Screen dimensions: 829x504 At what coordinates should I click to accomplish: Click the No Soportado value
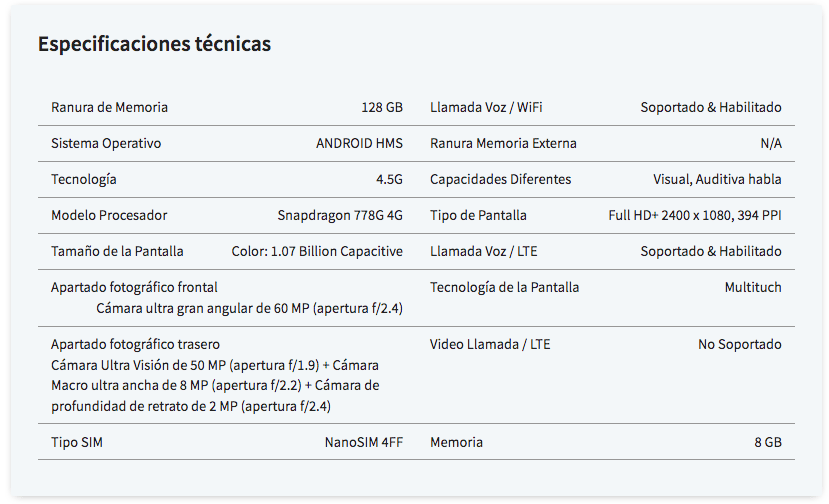(x=740, y=344)
